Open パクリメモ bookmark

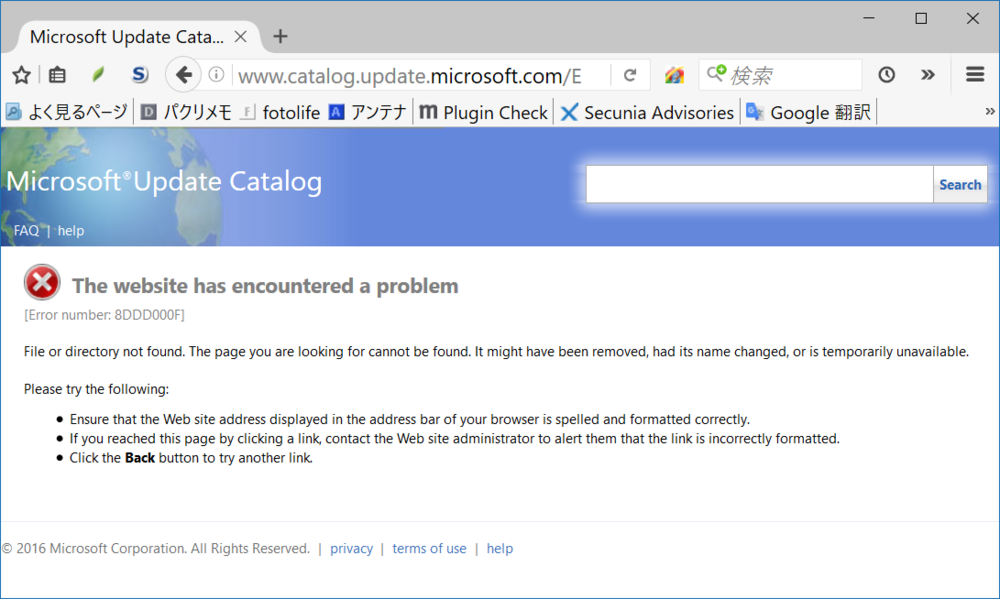tap(186, 112)
